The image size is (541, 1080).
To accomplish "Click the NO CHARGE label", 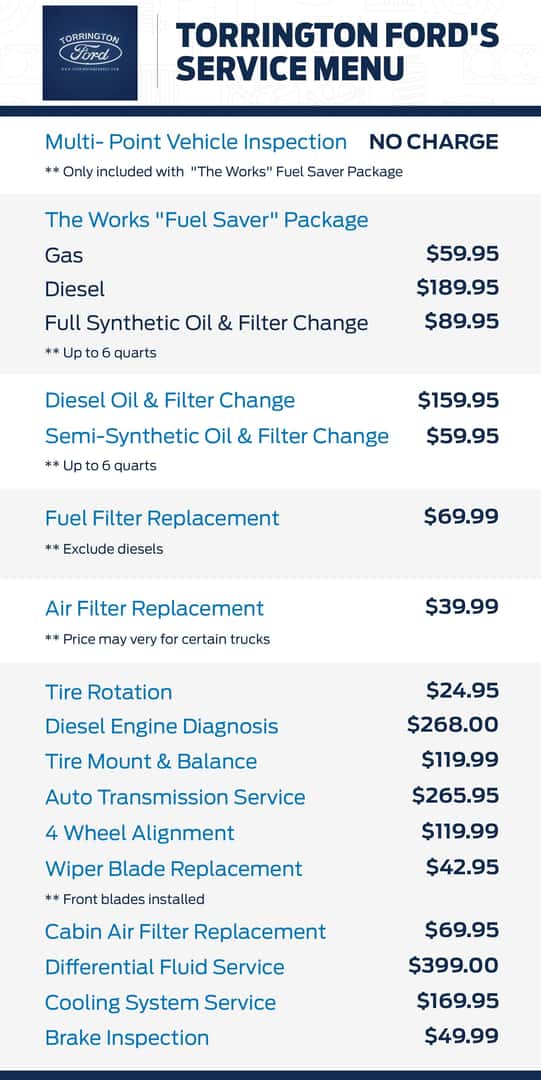I will [x=433, y=142].
